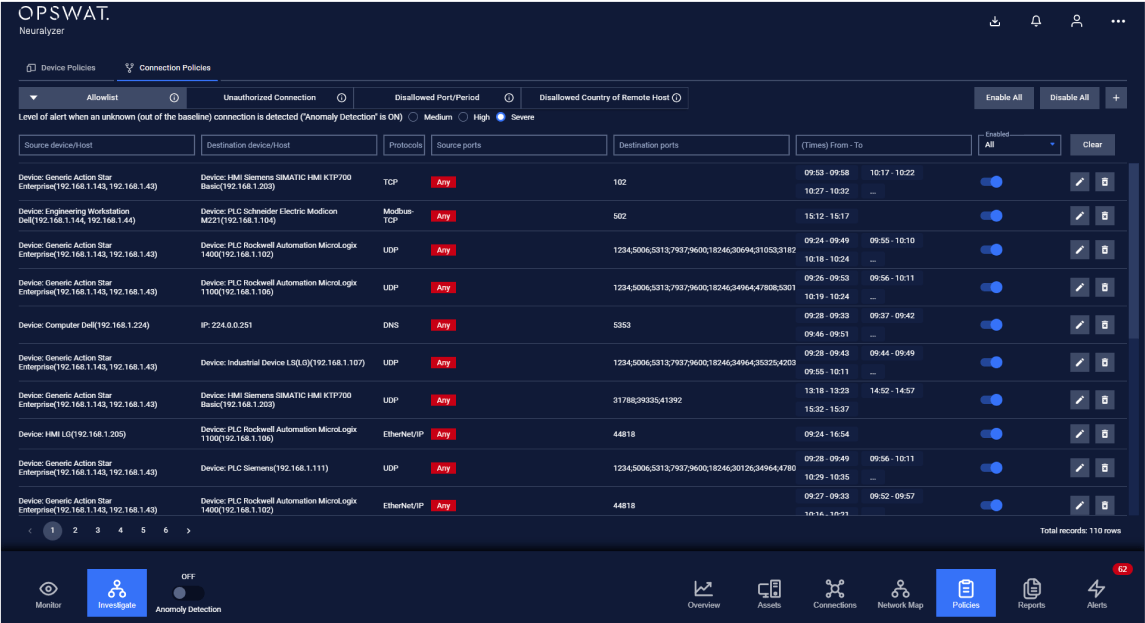
Task: Switch to Investigate mode
Action: (117, 593)
